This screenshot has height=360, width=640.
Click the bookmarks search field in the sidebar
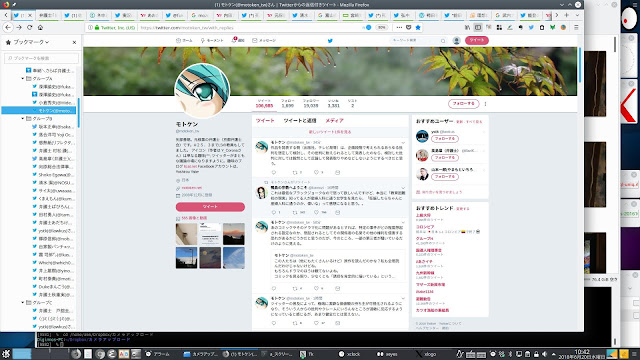click(x=41, y=58)
